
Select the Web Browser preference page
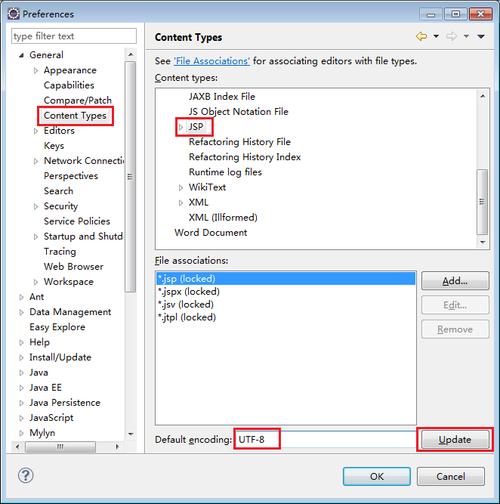pyautogui.click(x=74, y=267)
